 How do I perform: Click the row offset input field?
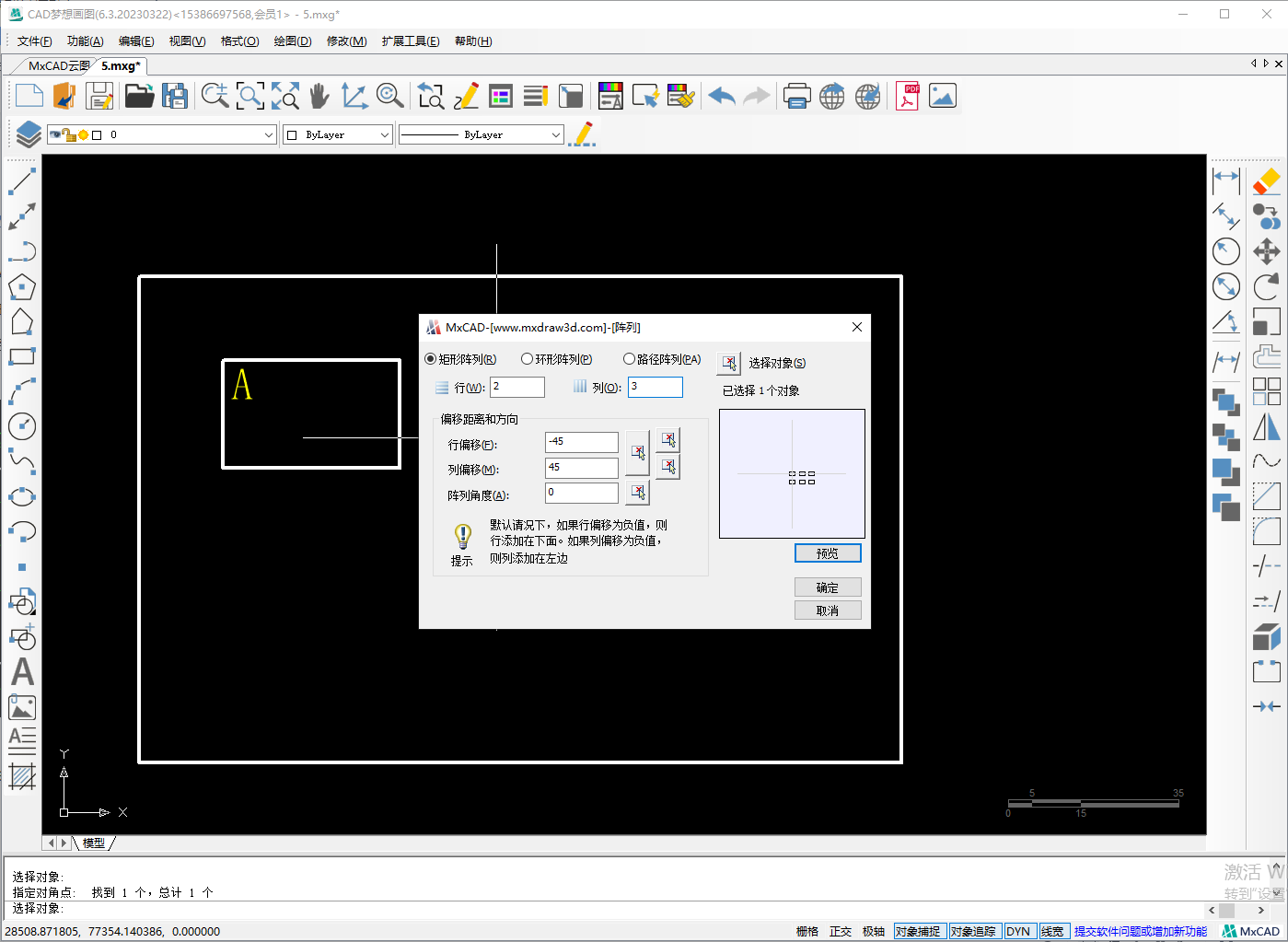pos(582,442)
